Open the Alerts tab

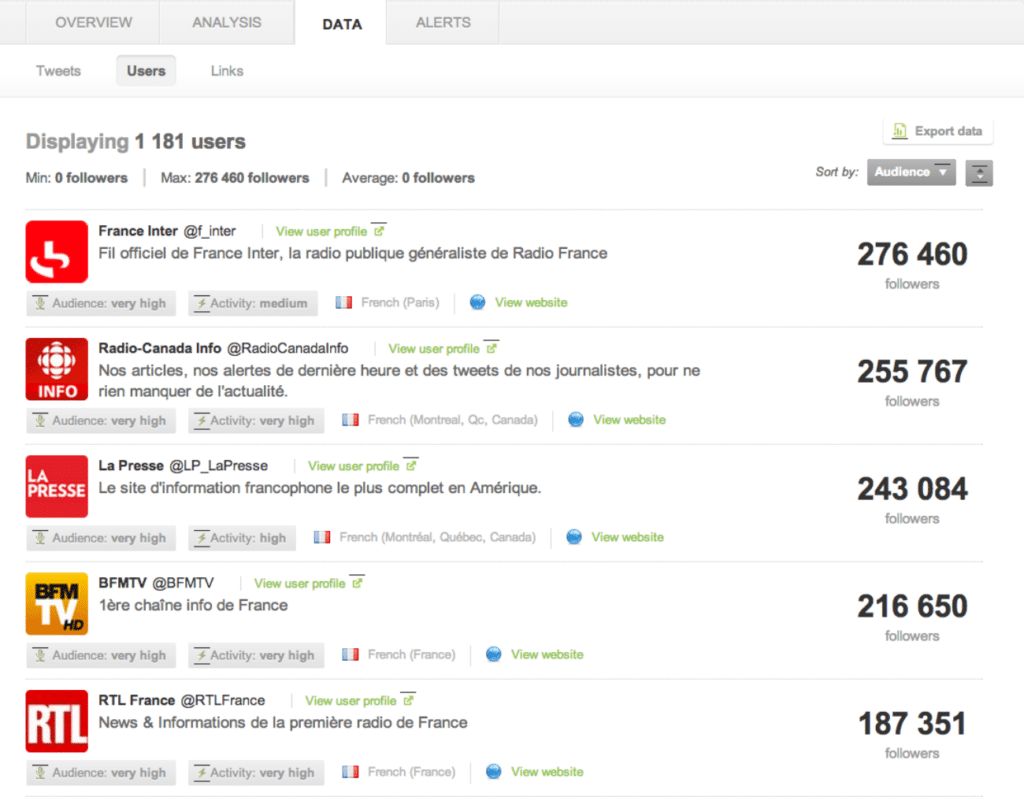(x=443, y=22)
